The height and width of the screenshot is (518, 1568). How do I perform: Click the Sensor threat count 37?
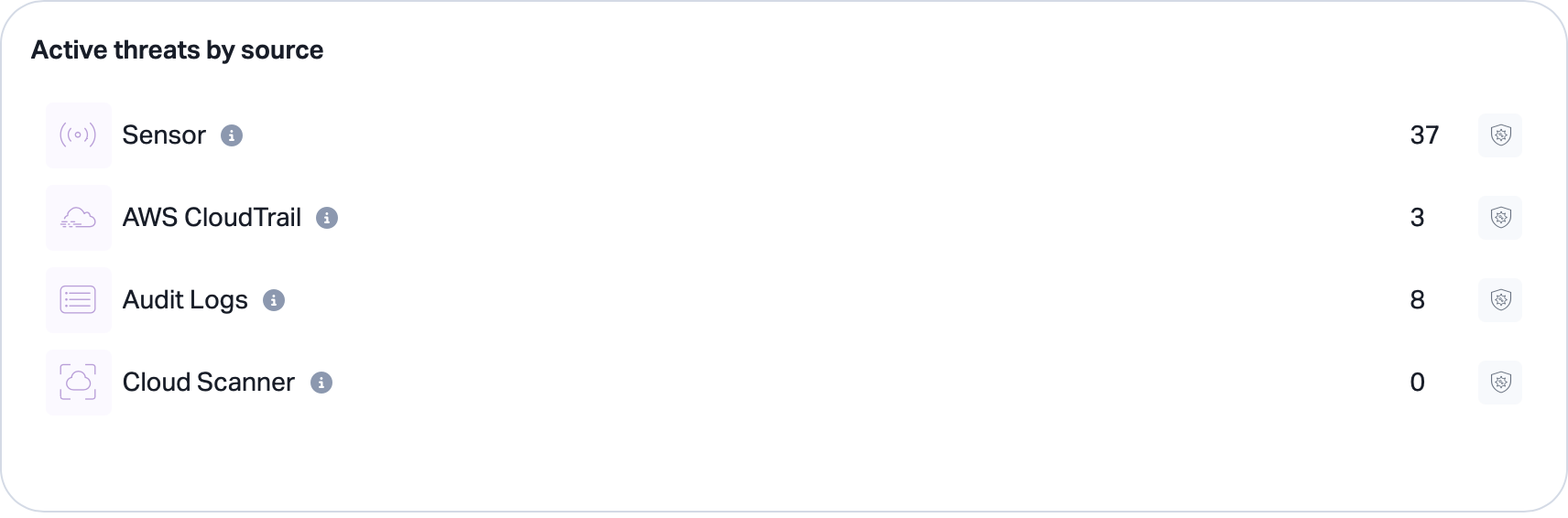tap(1424, 135)
